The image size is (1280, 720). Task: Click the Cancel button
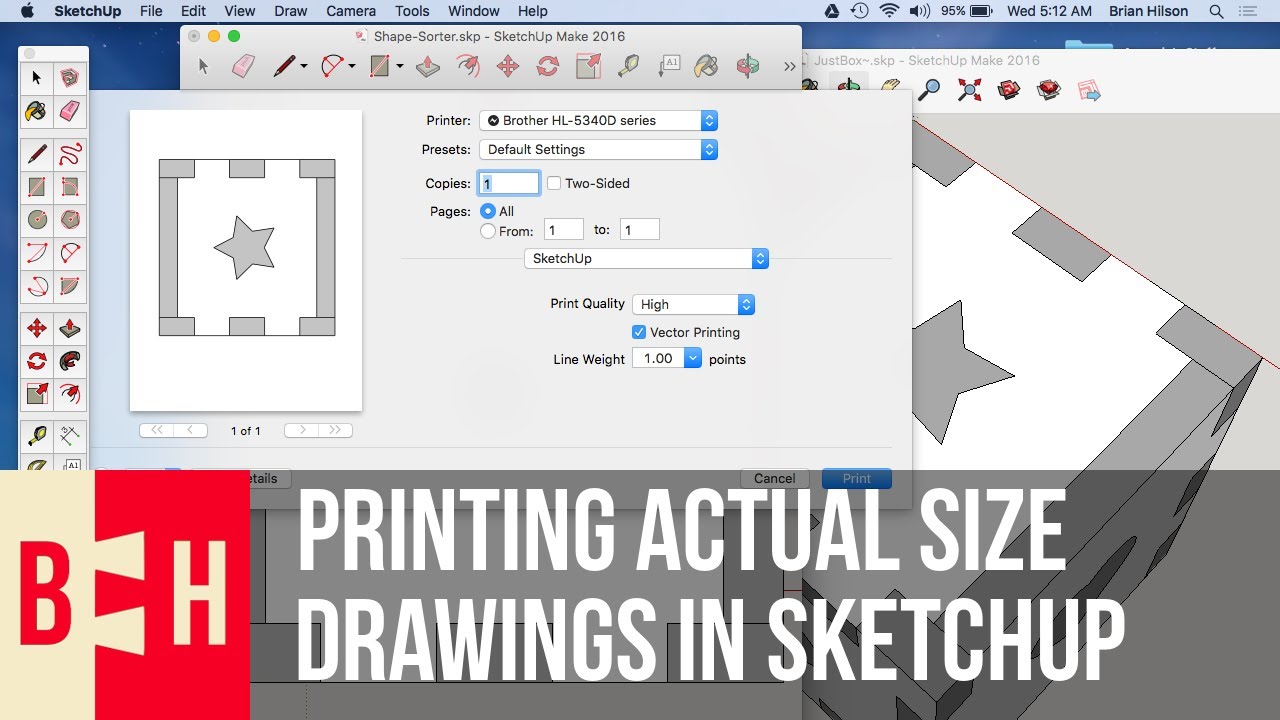coord(775,478)
